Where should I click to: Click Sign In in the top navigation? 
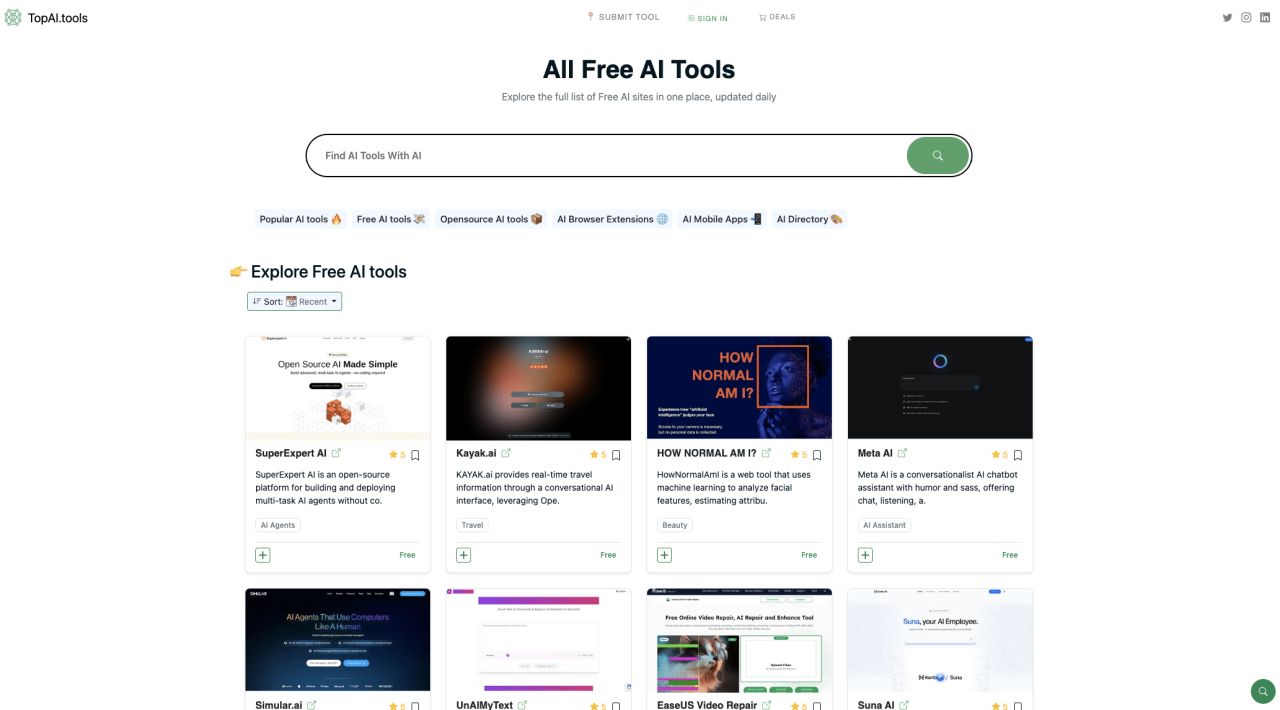(708, 18)
